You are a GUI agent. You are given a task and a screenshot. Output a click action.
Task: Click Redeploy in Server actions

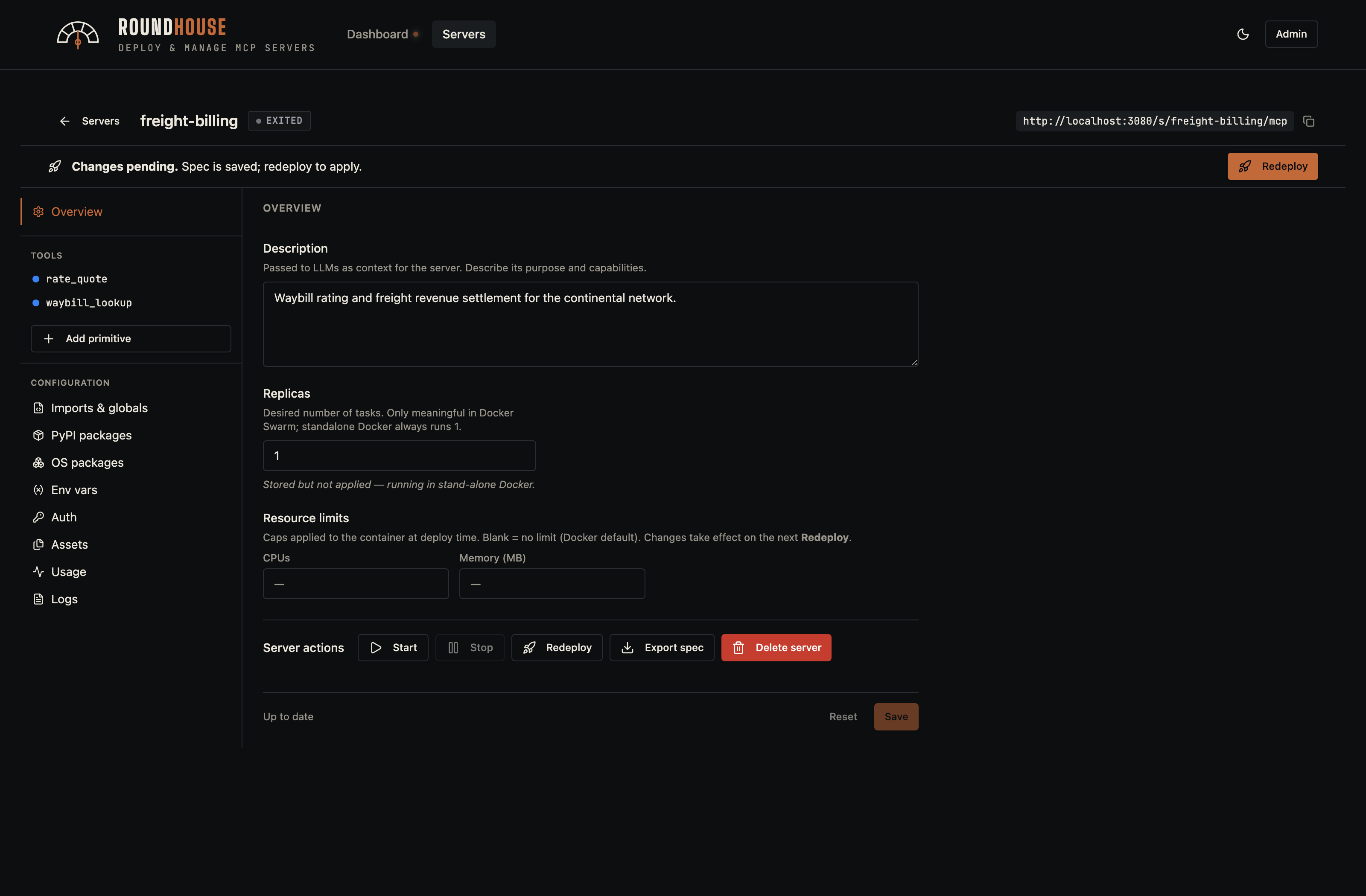coord(557,648)
